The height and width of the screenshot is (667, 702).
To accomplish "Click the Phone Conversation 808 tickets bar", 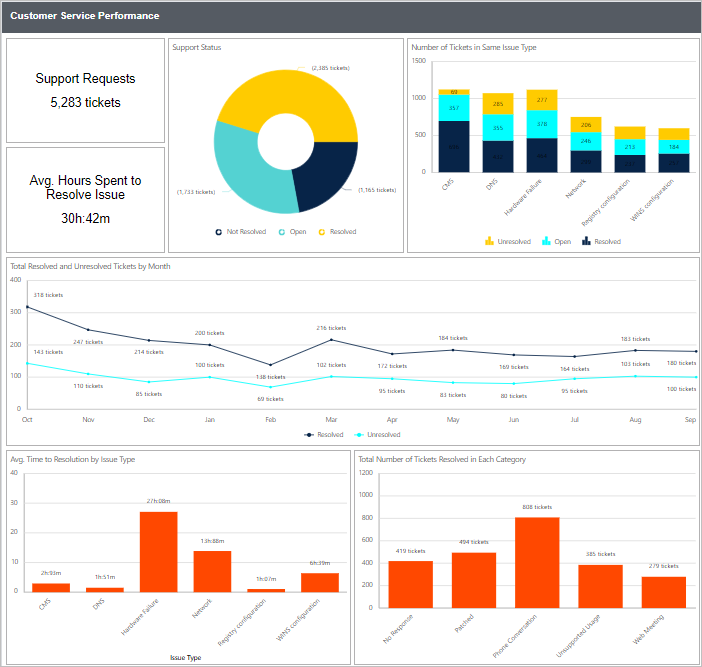I will 537,563.
